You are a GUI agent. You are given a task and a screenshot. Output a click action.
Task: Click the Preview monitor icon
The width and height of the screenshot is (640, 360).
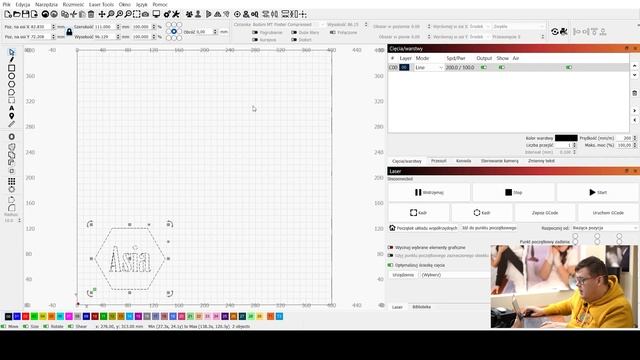pos(156,14)
